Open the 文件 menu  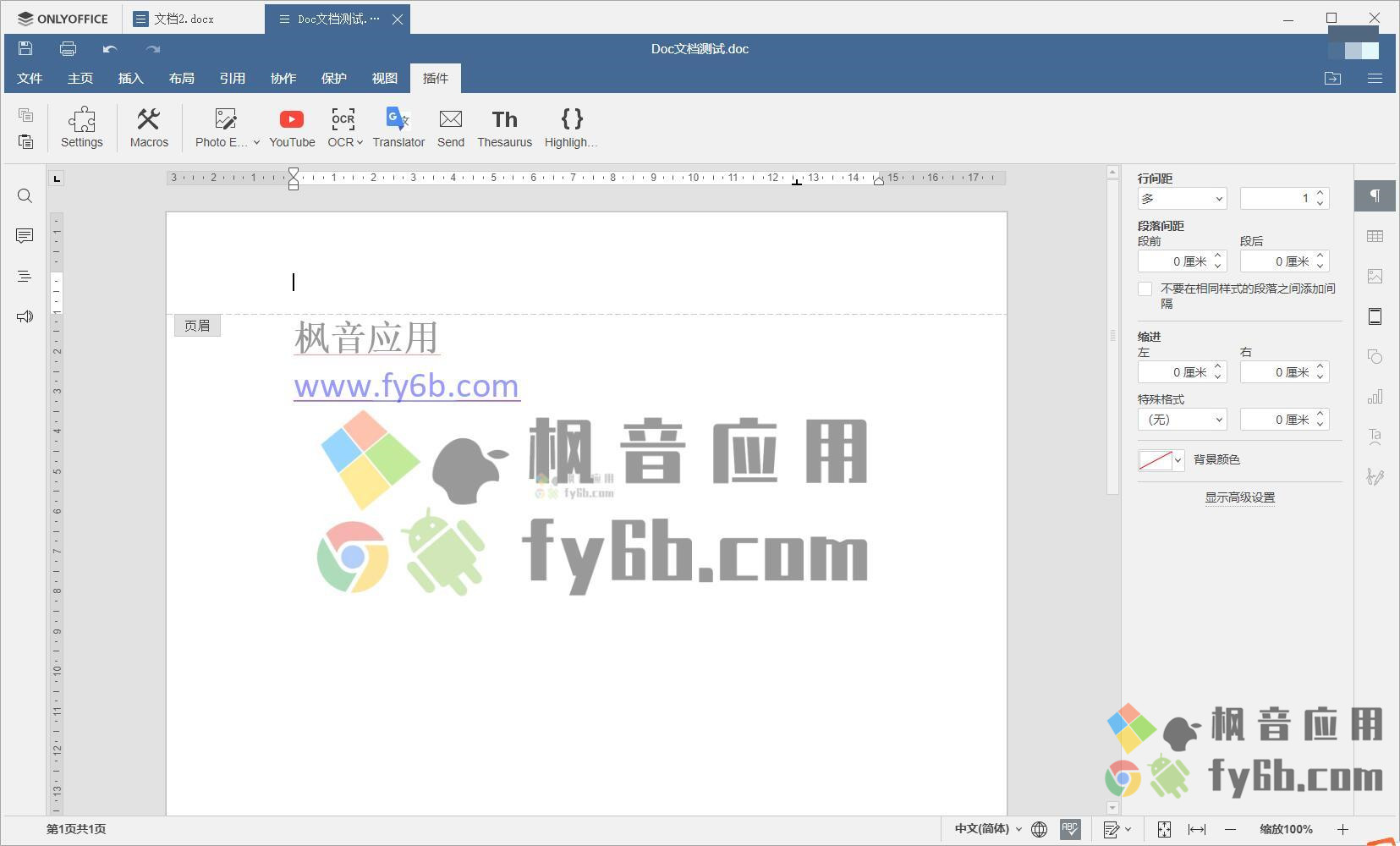coord(30,78)
